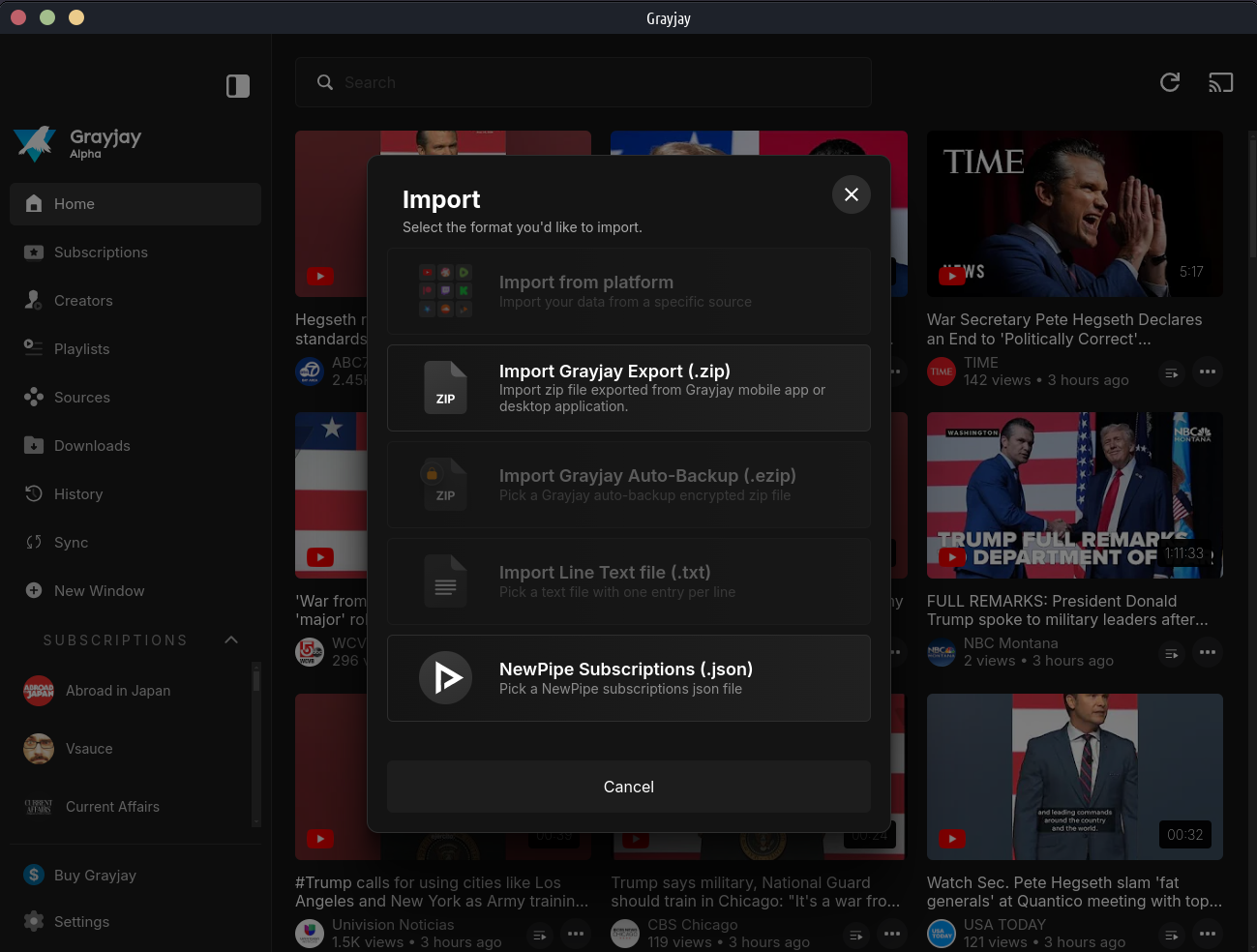Go to Playlists in the sidebar
This screenshot has width=1257, height=952.
click(x=82, y=349)
